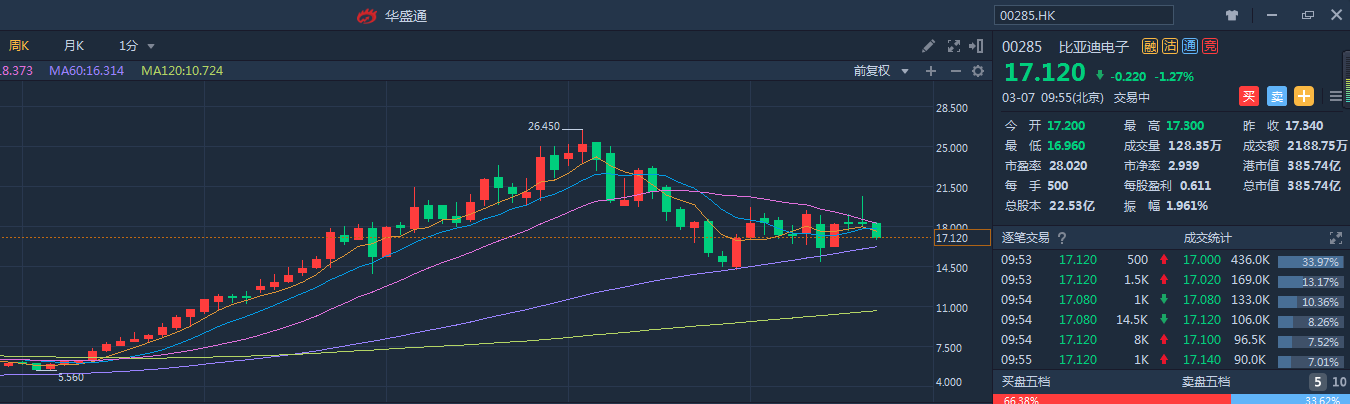The height and width of the screenshot is (404, 1350).
Task: Open chart settings gear
Action: coord(978,71)
